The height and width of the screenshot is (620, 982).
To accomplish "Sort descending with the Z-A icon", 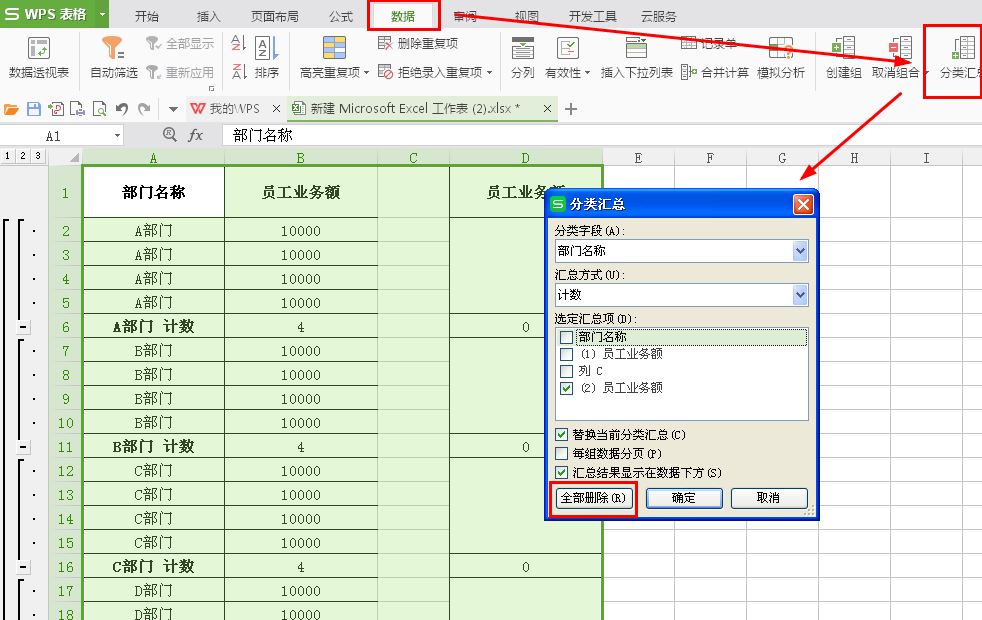I will coord(238,72).
